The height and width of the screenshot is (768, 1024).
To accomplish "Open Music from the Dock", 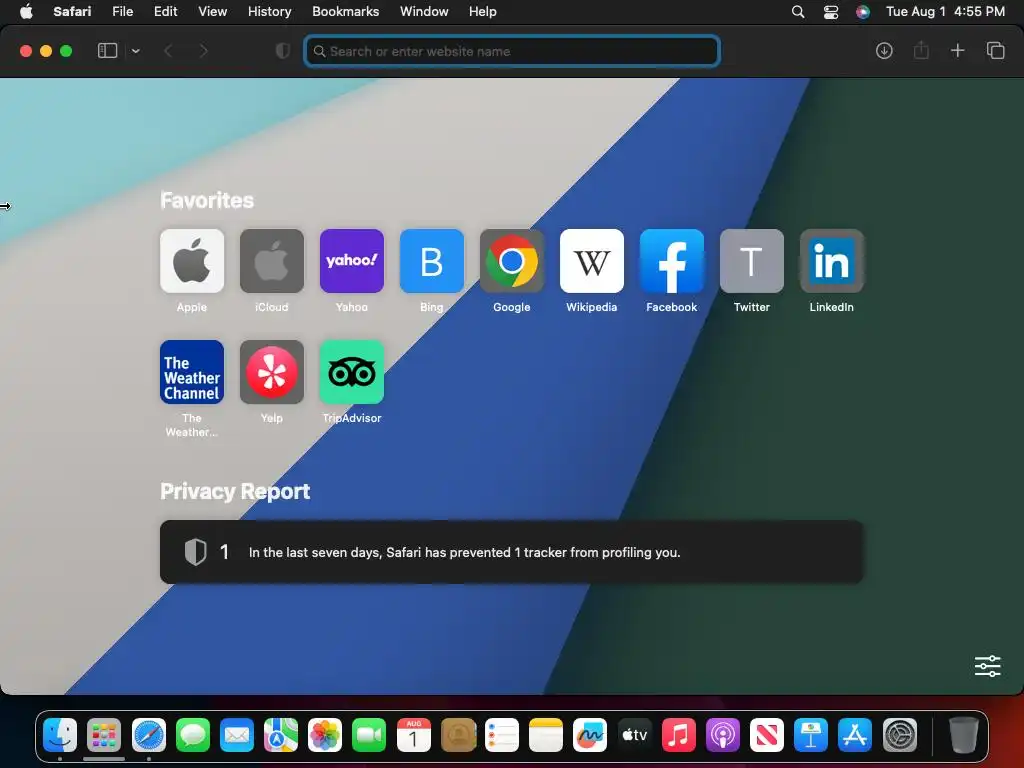I will point(679,735).
